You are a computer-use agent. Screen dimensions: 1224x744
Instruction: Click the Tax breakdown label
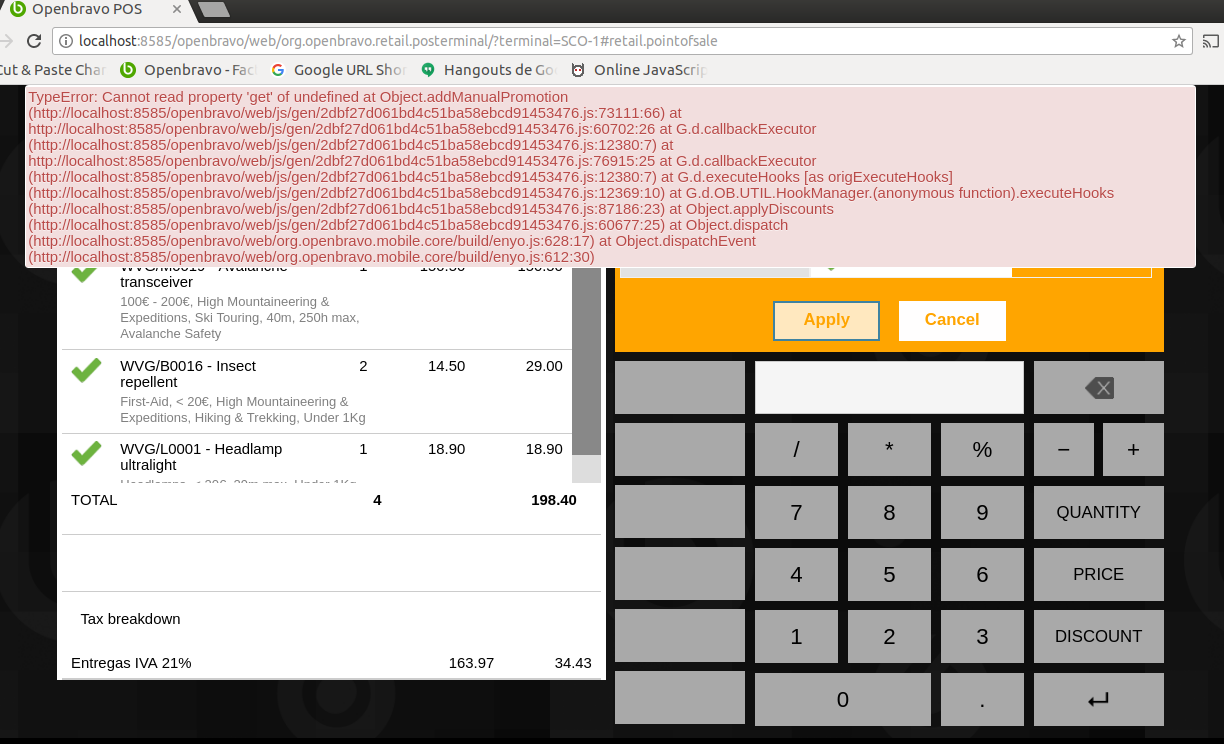131,619
